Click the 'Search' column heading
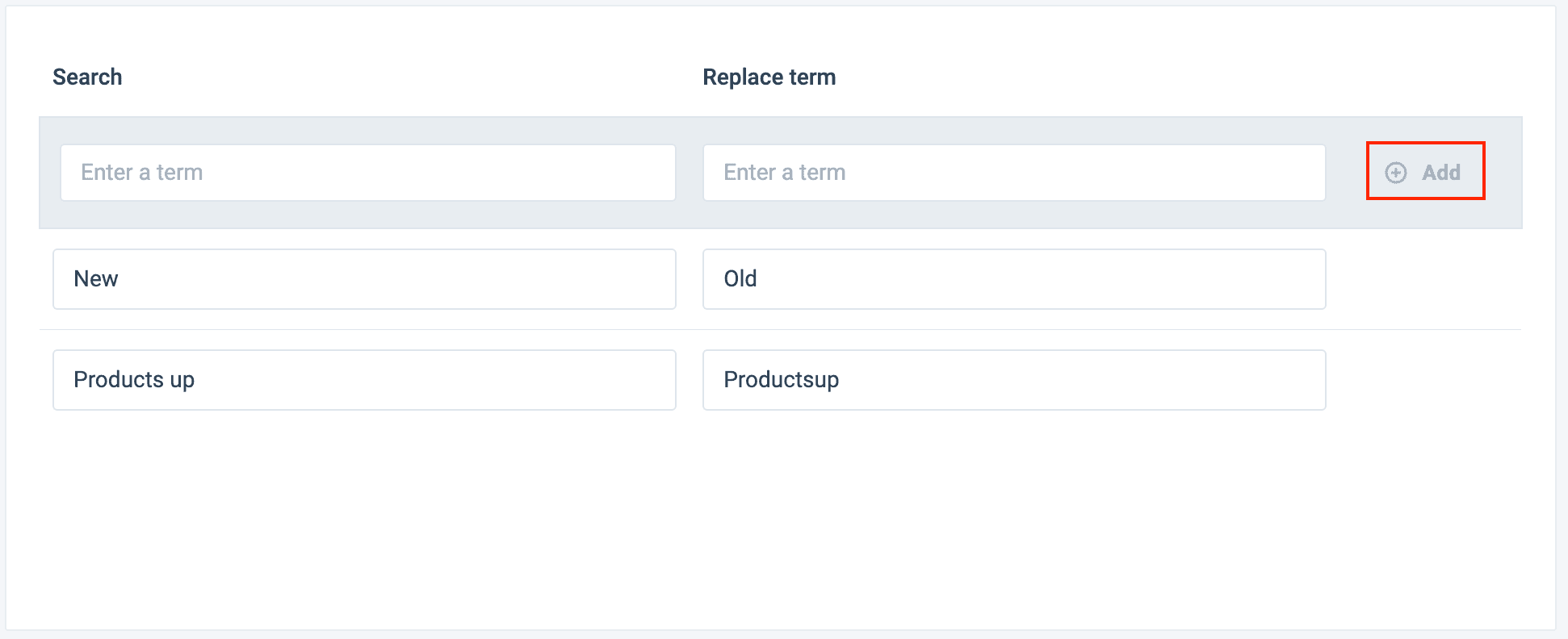 (87, 77)
